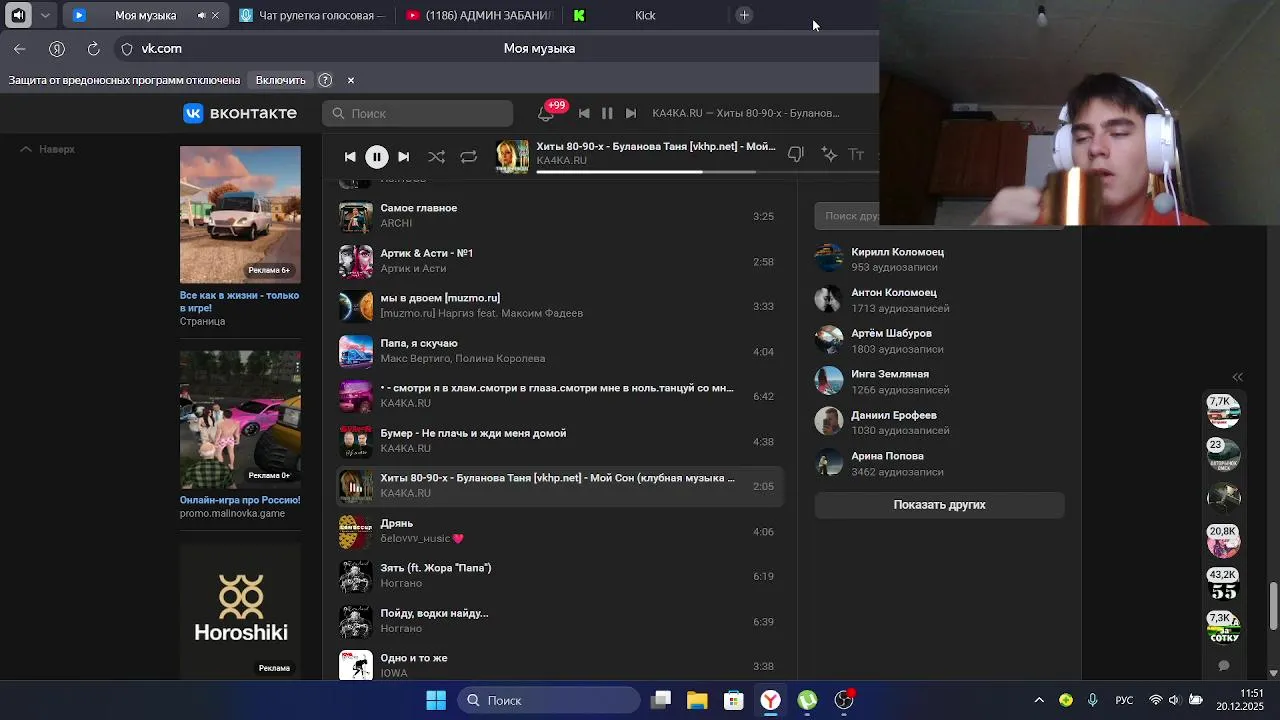Open ad Все как в жизни - только в игре!
Viewport: 1280px width, 720px height.
(240, 301)
